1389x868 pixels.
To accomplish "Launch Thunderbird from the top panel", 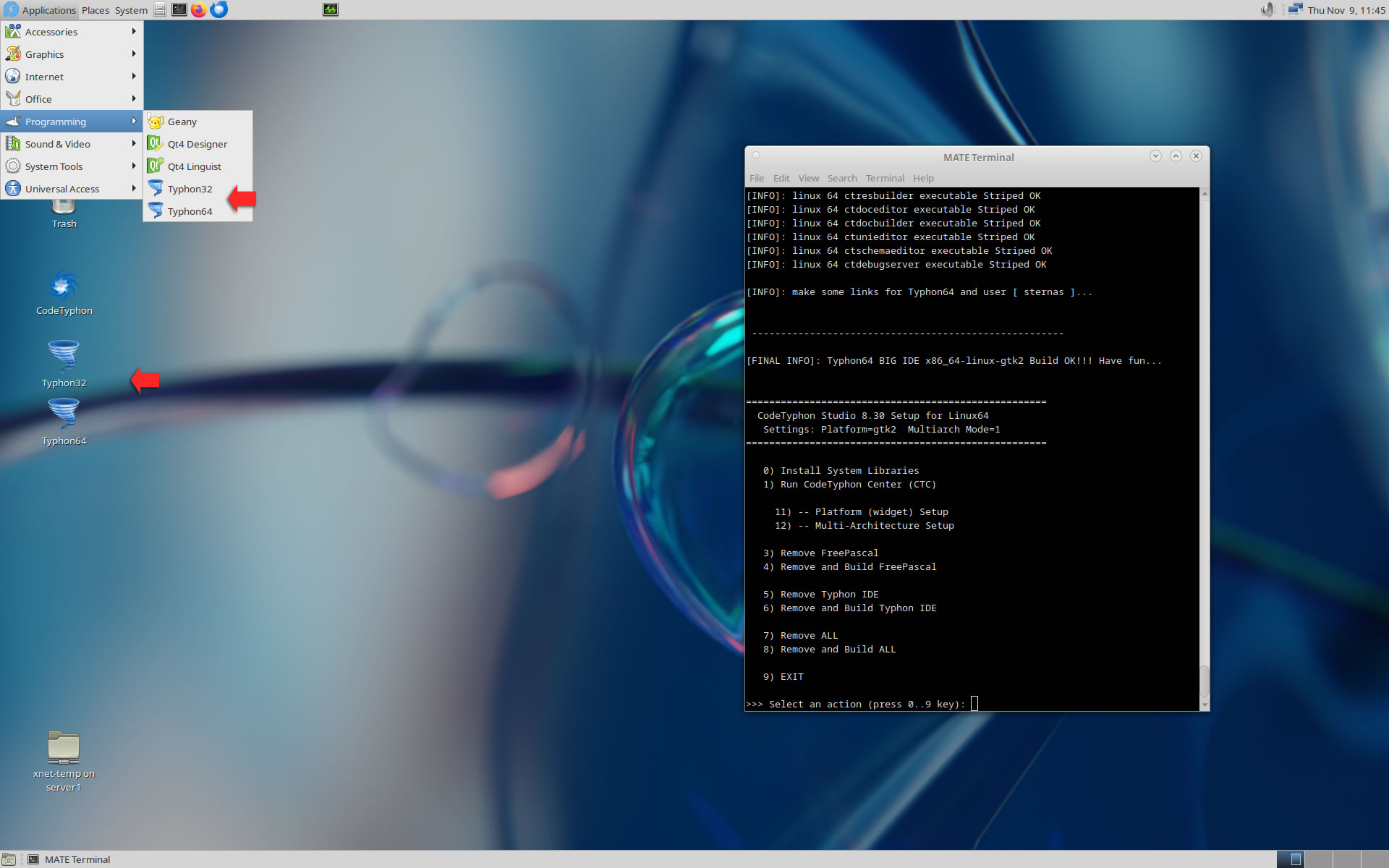I will point(218,10).
